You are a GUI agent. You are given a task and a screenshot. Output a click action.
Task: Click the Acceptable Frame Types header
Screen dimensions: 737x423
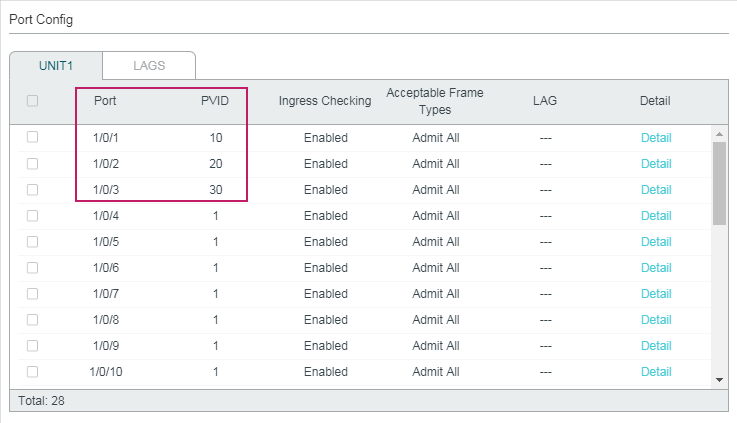tap(435, 101)
